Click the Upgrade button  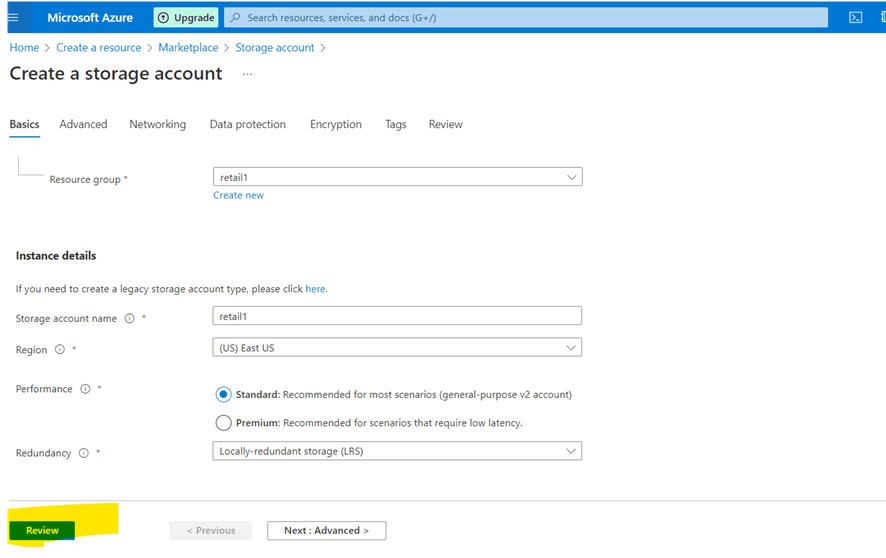186,18
